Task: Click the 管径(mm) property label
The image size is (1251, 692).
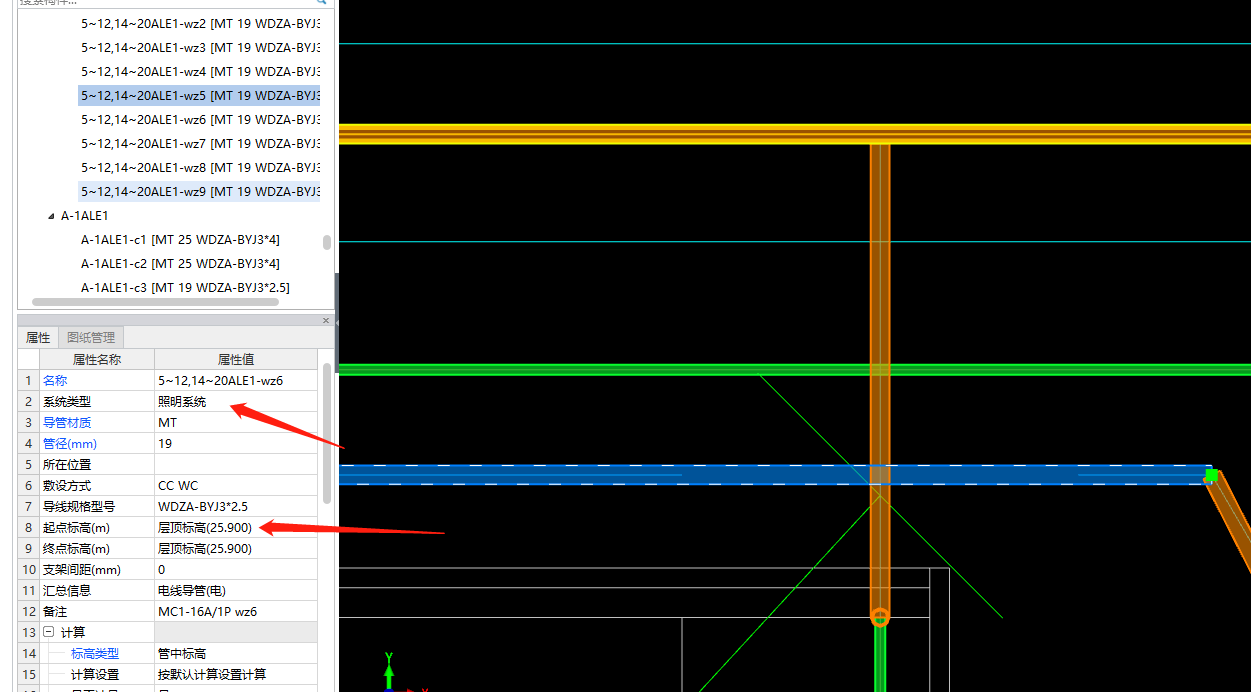Action: pos(69,443)
